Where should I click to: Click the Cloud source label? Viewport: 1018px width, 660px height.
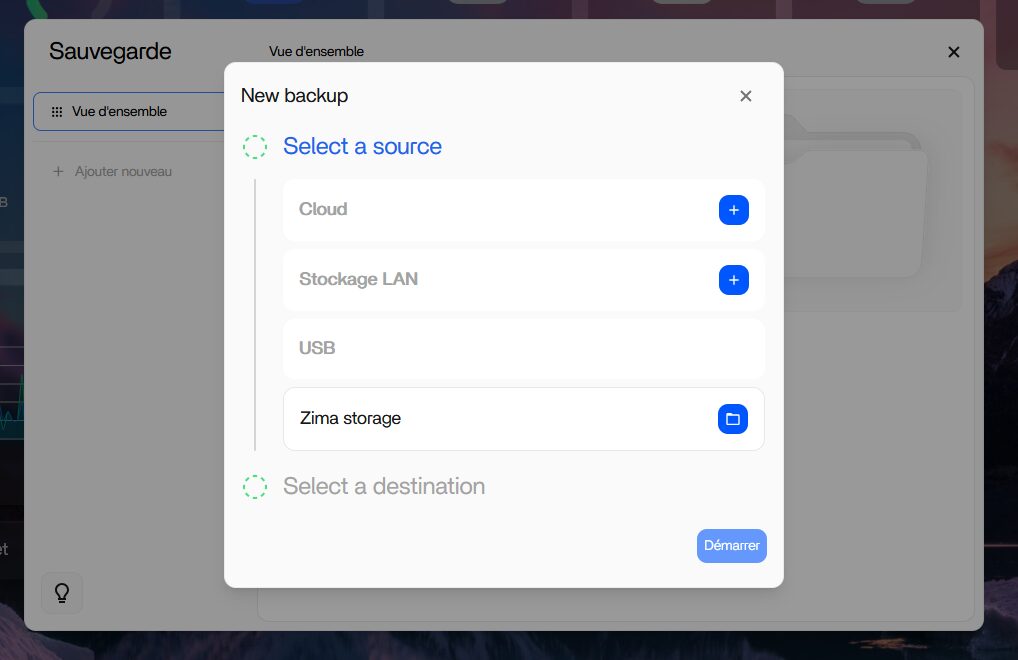323,210
